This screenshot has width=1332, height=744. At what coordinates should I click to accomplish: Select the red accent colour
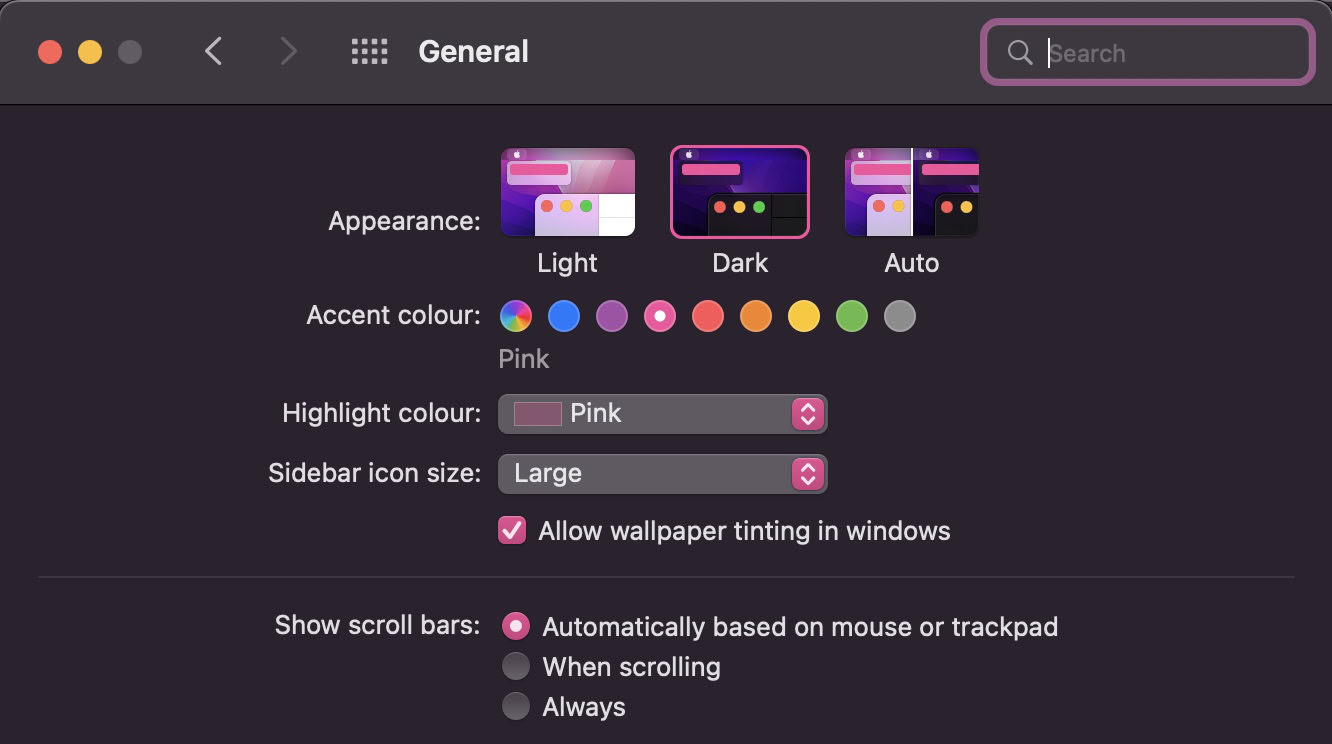point(708,317)
